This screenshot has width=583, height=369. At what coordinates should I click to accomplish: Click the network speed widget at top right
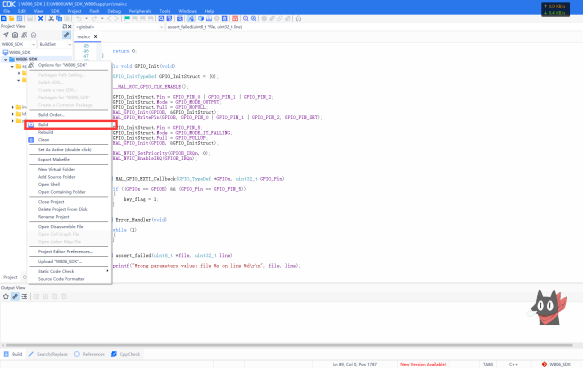555,9
